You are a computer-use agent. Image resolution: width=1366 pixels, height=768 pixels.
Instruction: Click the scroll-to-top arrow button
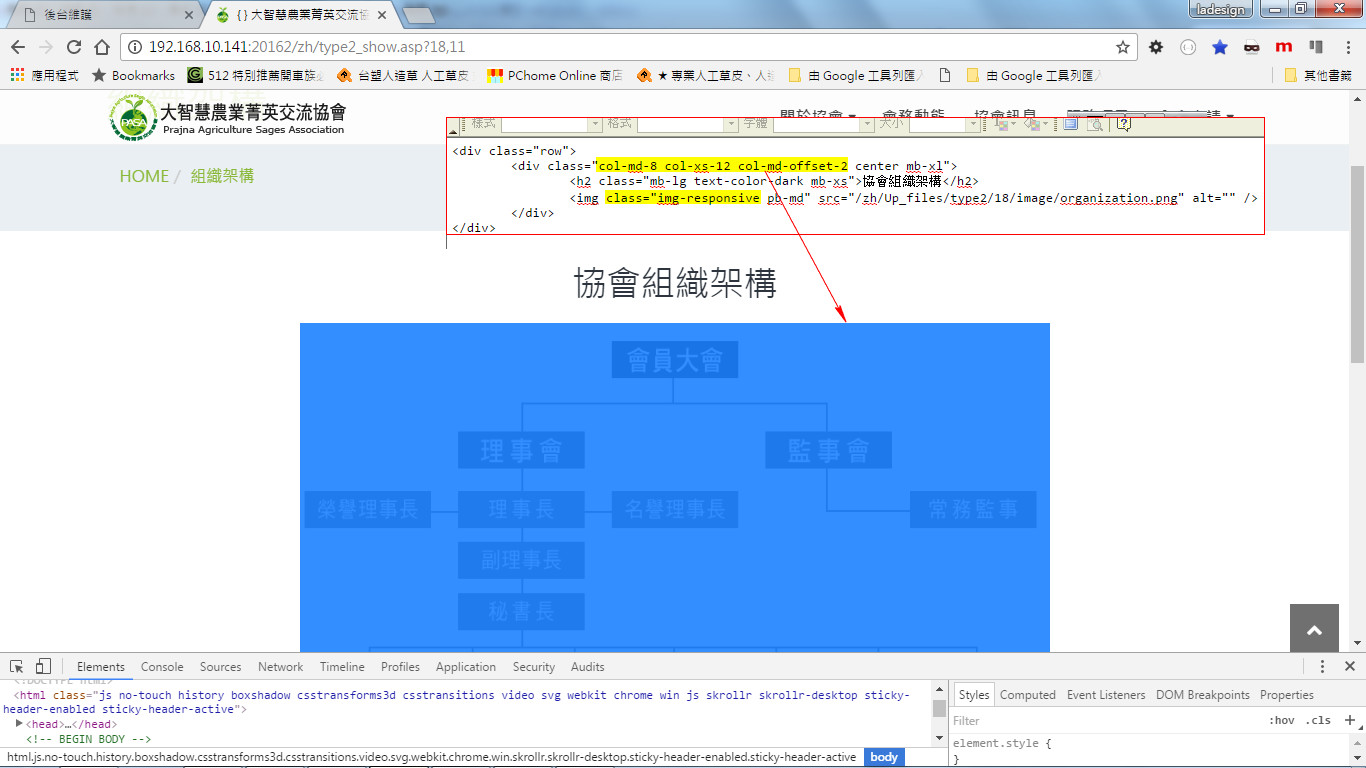click(1314, 629)
